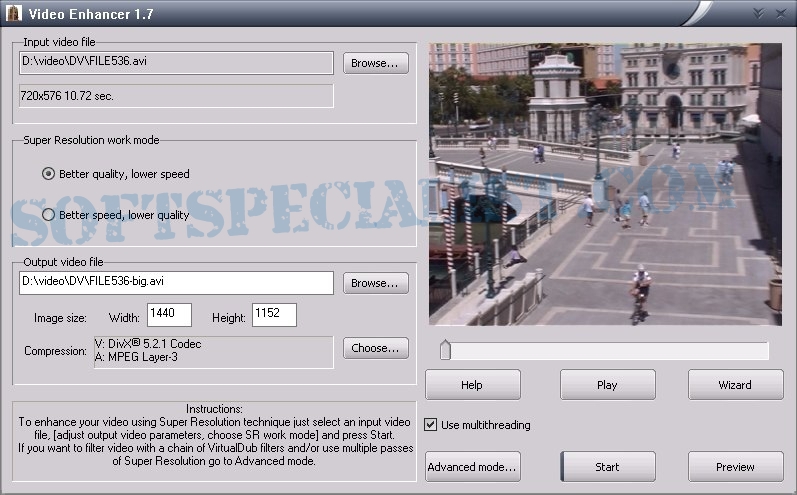Click the output file path field

(176, 283)
